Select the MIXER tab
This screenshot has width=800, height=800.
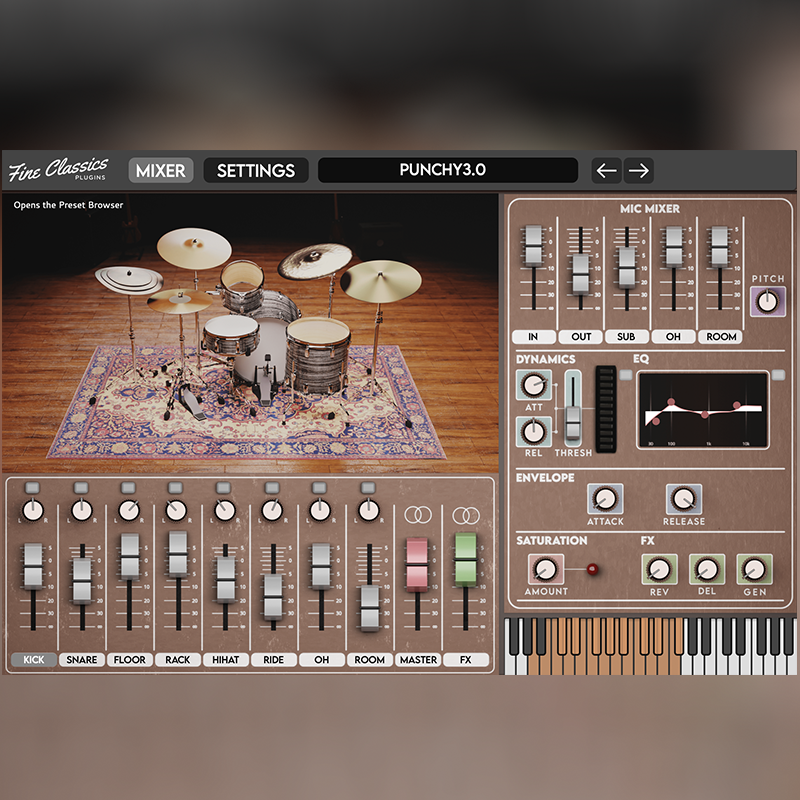coord(161,170)
